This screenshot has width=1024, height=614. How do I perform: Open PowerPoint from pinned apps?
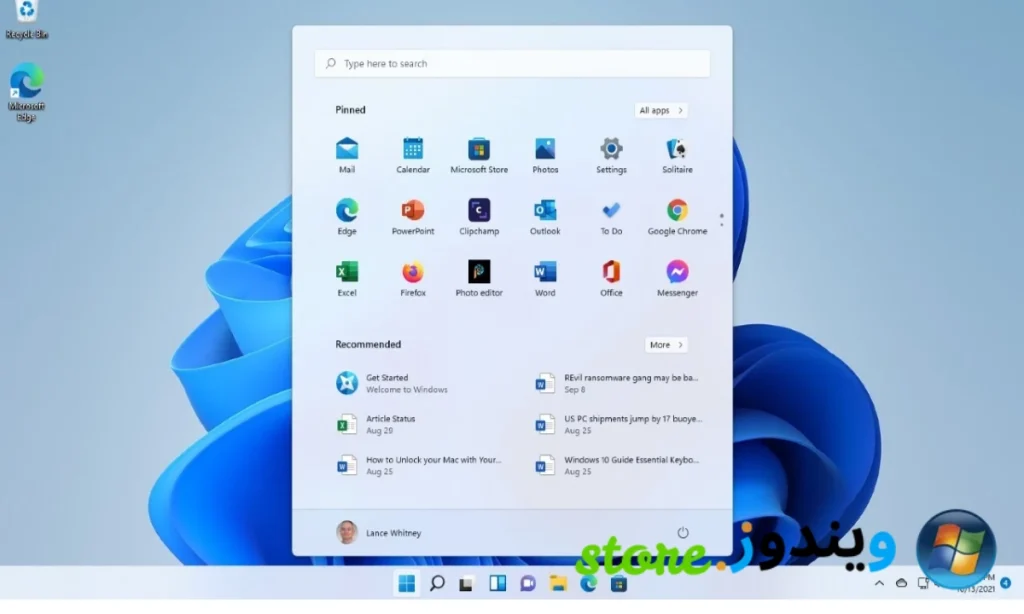[413, 211]
